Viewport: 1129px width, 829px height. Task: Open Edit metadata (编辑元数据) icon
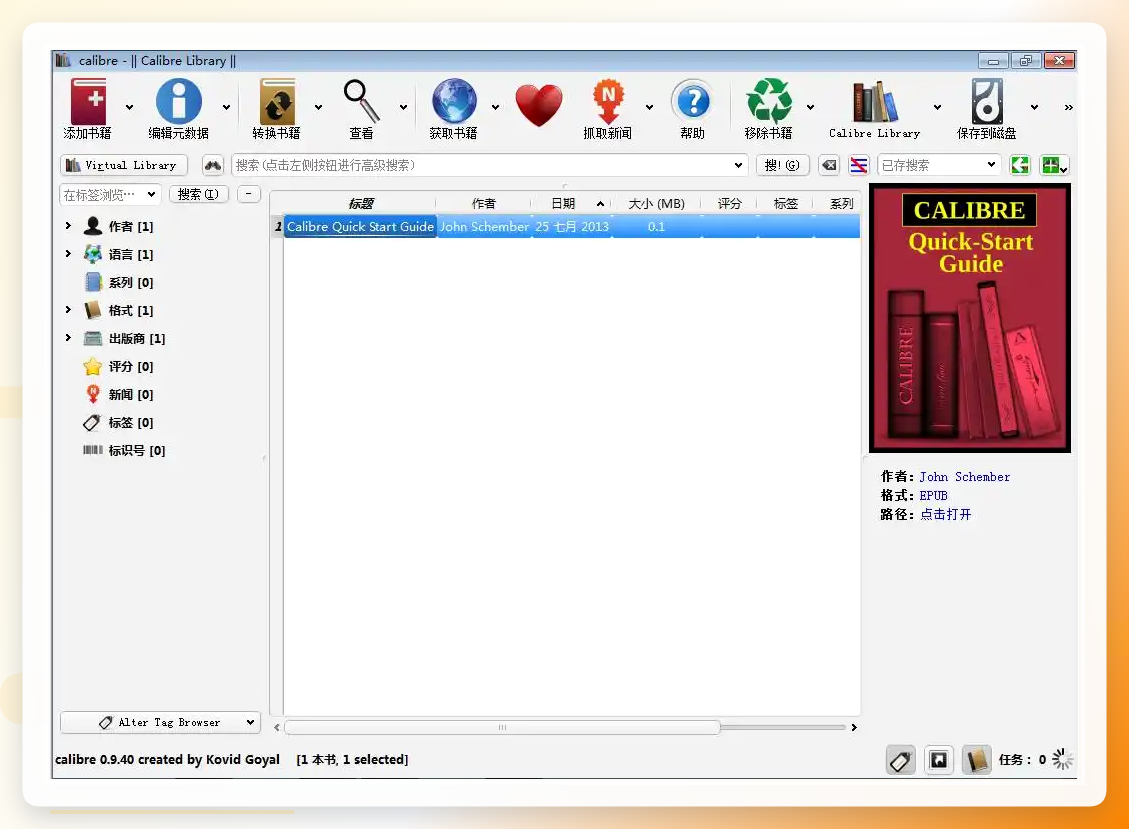[x=179, y=102]
